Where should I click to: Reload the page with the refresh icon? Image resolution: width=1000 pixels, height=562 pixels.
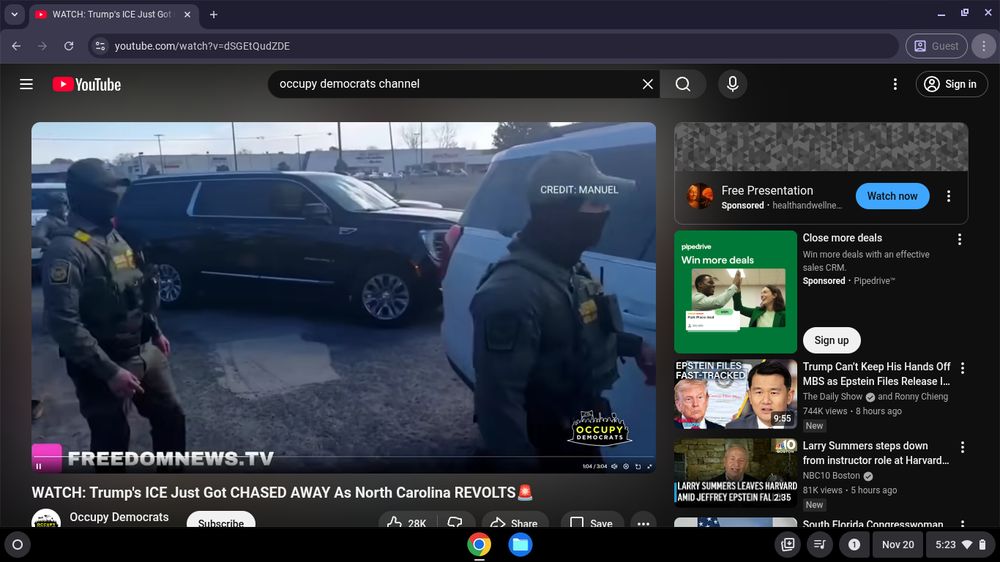[69, 46]
